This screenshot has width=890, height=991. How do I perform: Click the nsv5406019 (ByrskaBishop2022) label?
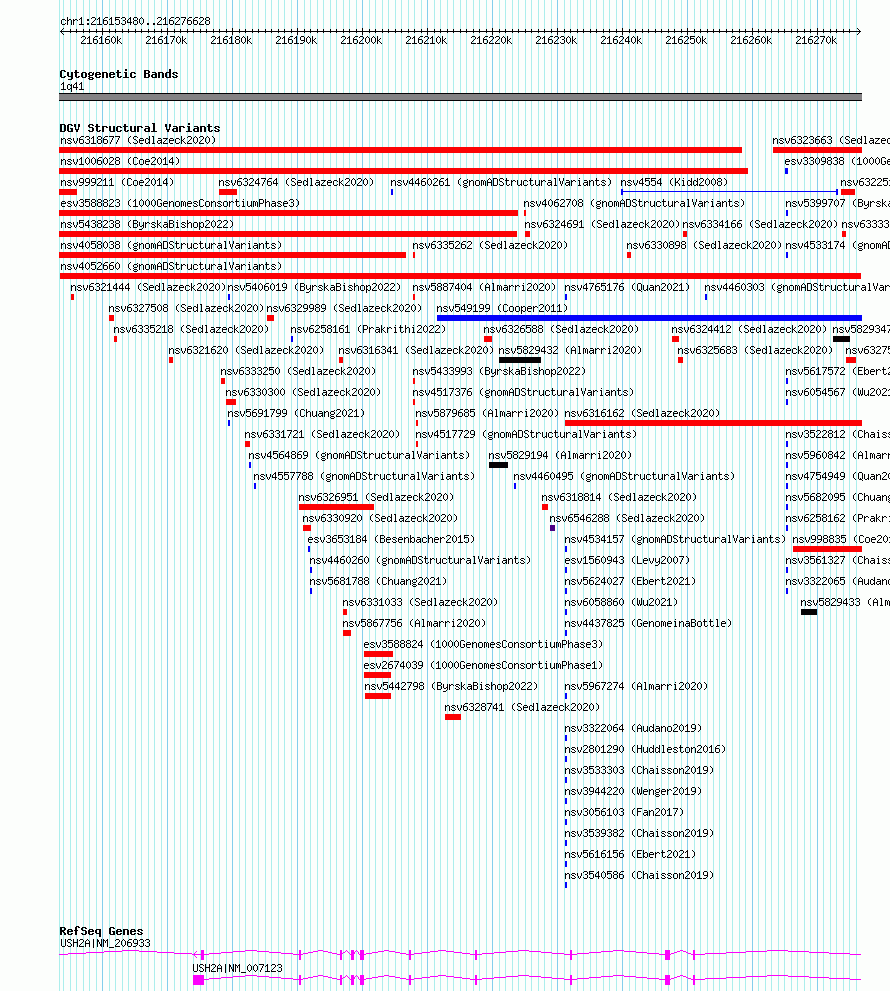pyautogui.click(x=314, y=287)
